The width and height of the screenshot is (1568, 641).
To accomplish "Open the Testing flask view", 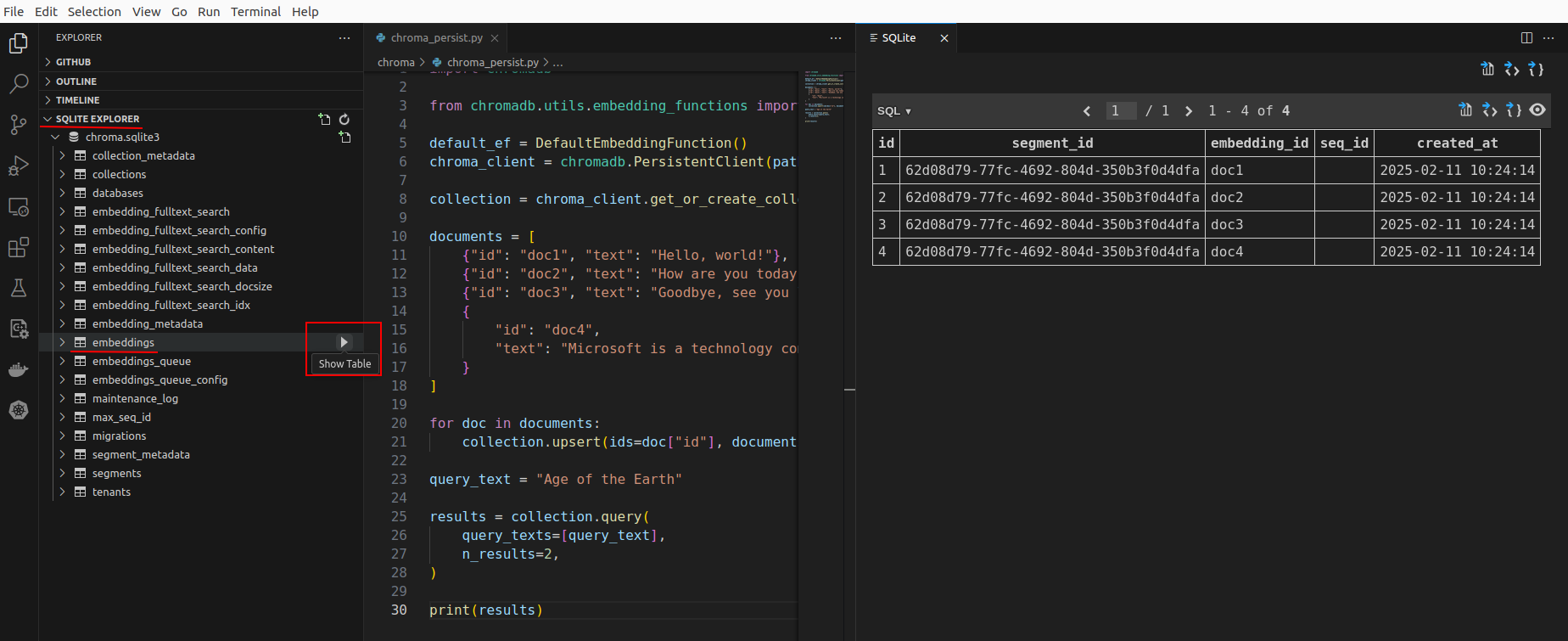I will 19,289.
